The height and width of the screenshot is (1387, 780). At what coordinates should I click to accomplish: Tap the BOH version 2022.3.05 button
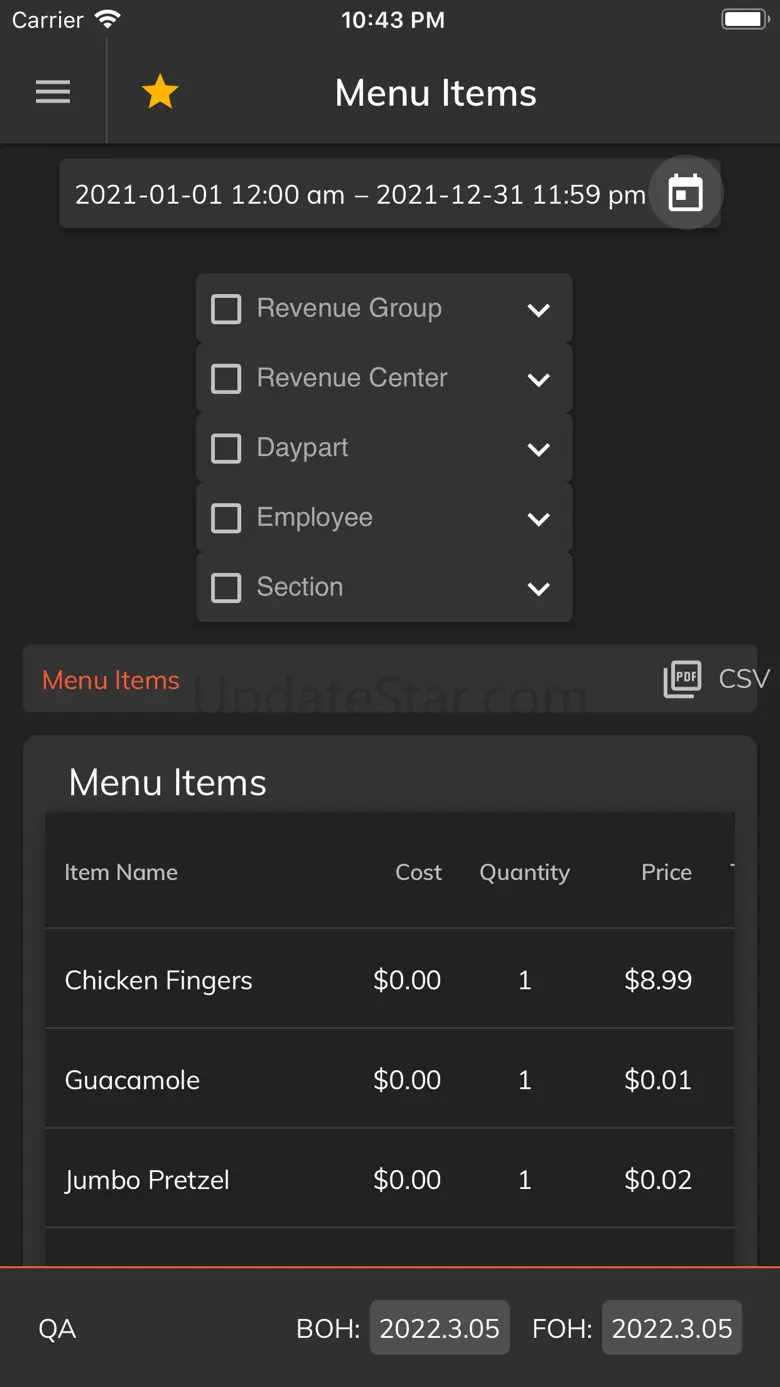point(439,1328)
